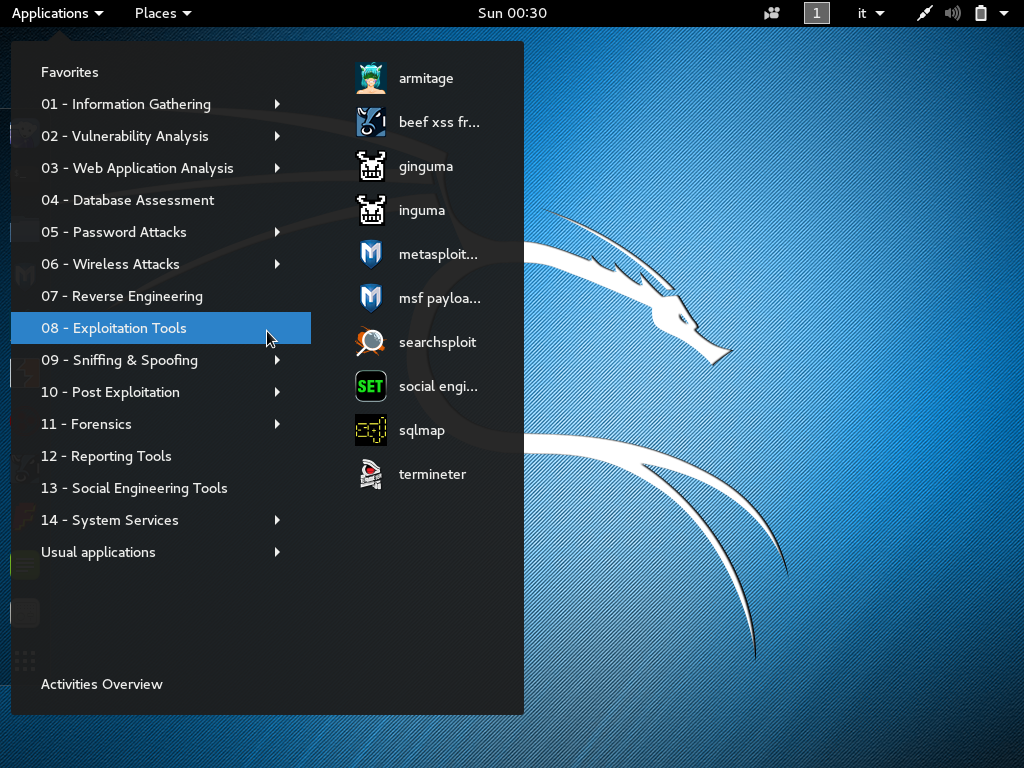1024x768 pixels.
Task: Open Activities Overview
Action: point(102,684)
